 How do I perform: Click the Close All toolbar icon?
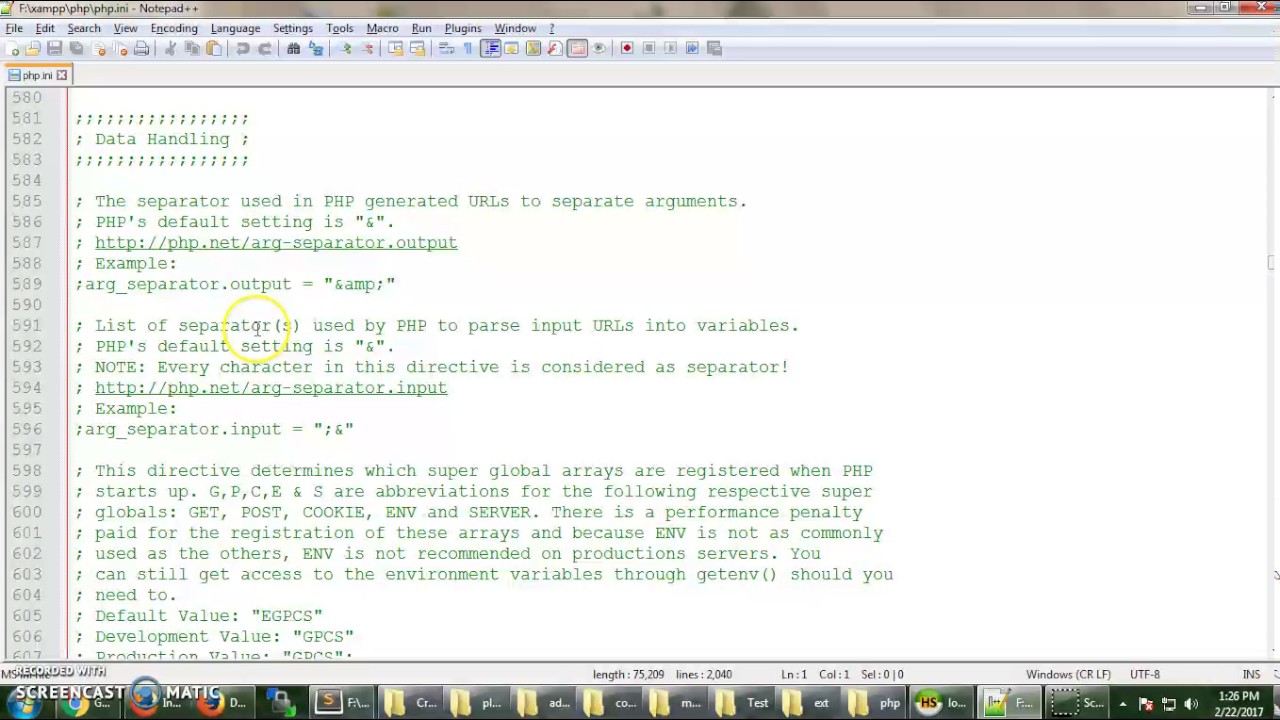coord(119,48)
